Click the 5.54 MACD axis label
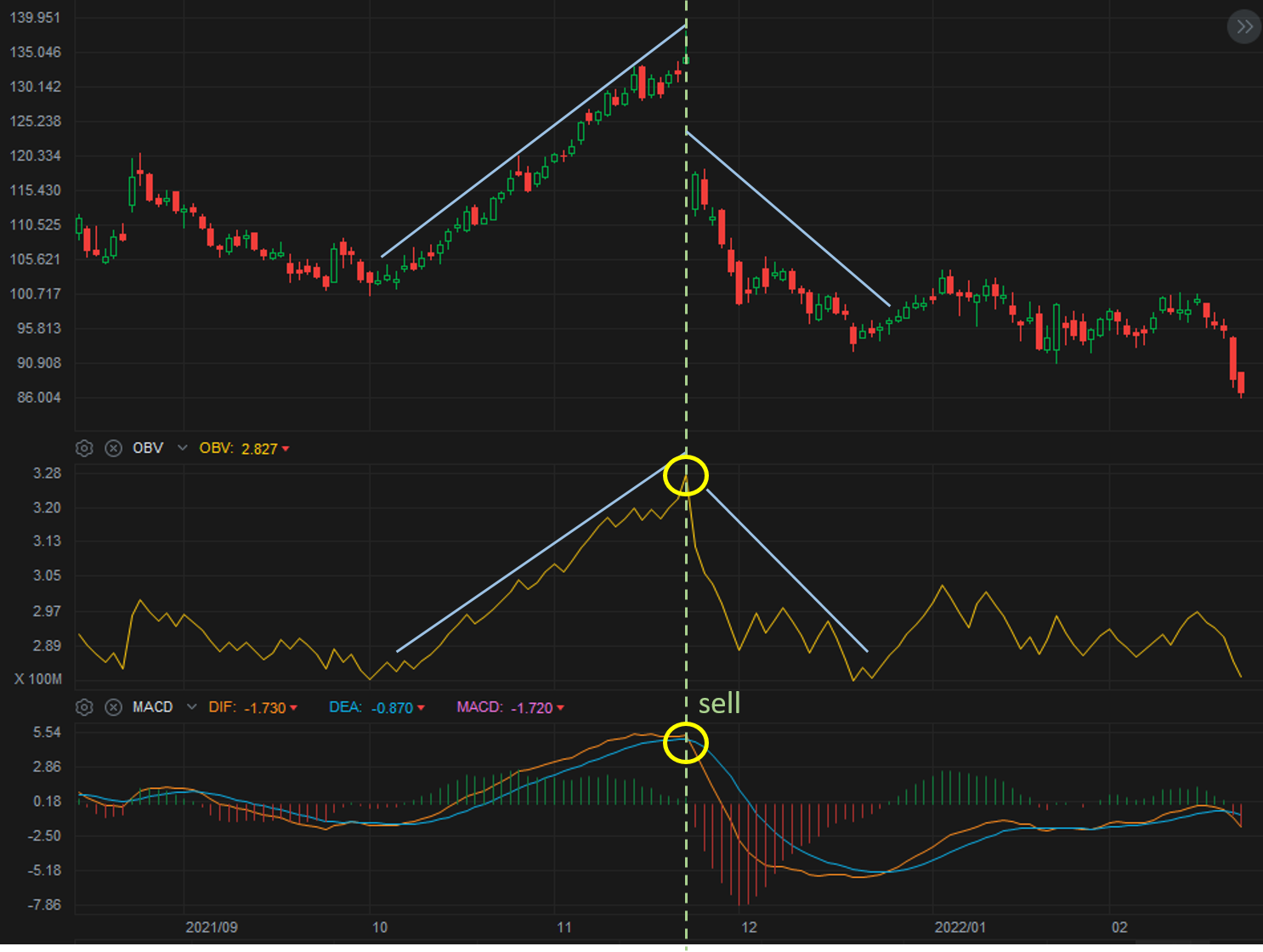The width and height of the screenshot is (1263, 952). coord(48,733)
